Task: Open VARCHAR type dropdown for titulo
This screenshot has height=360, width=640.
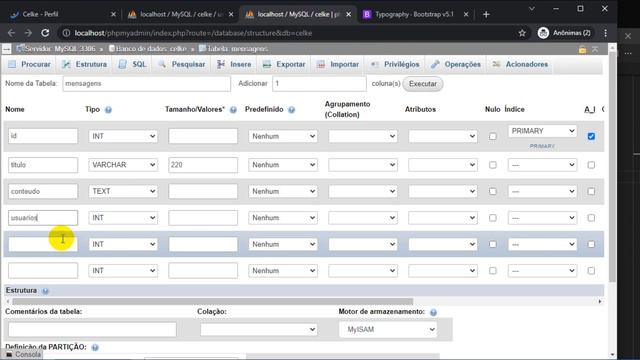Action: [x=123, y=165]
